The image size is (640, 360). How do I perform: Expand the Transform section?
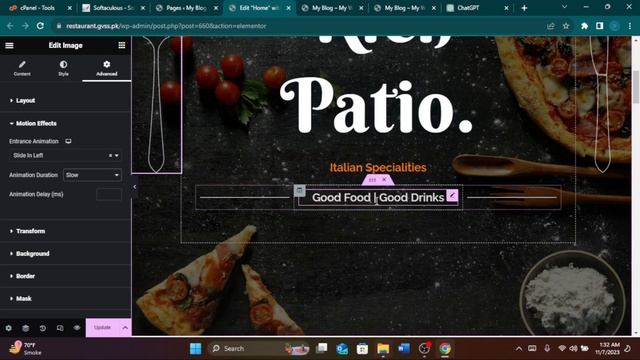click(x=65, y=231)
